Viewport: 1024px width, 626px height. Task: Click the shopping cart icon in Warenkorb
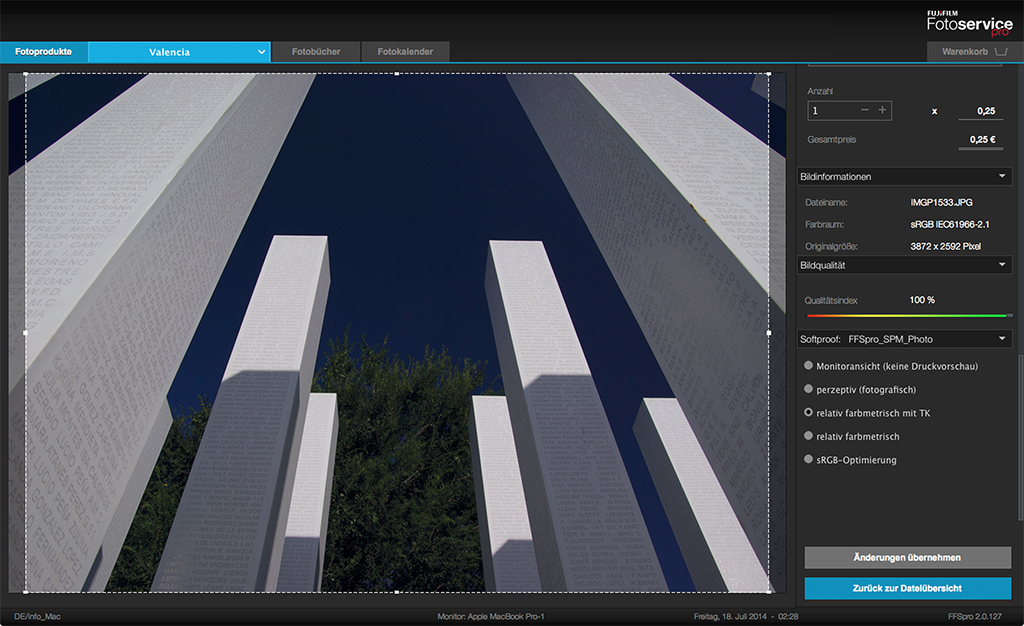(1001, 51)
